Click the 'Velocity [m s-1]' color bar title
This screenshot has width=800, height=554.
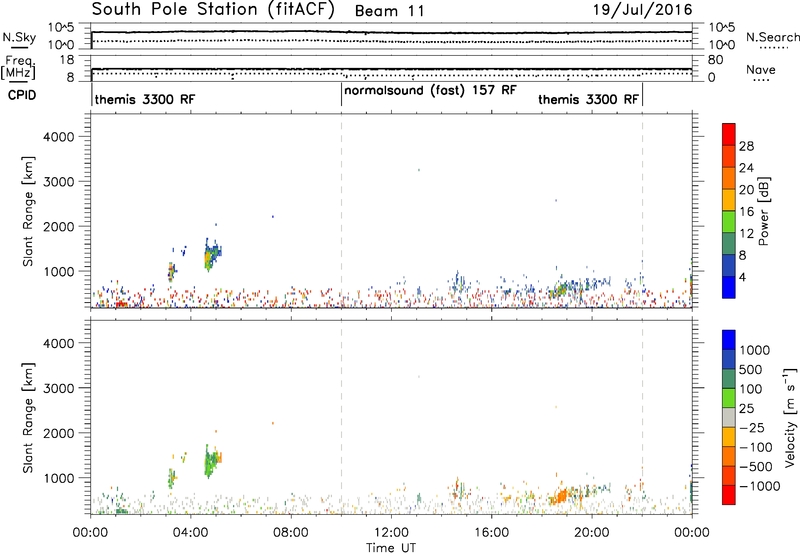790,417
